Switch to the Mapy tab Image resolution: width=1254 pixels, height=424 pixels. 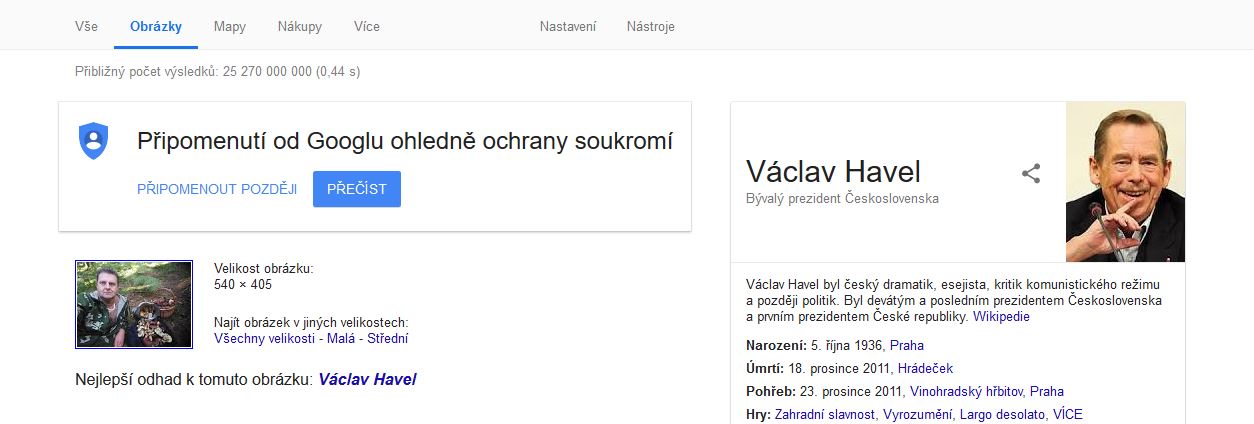230,26
